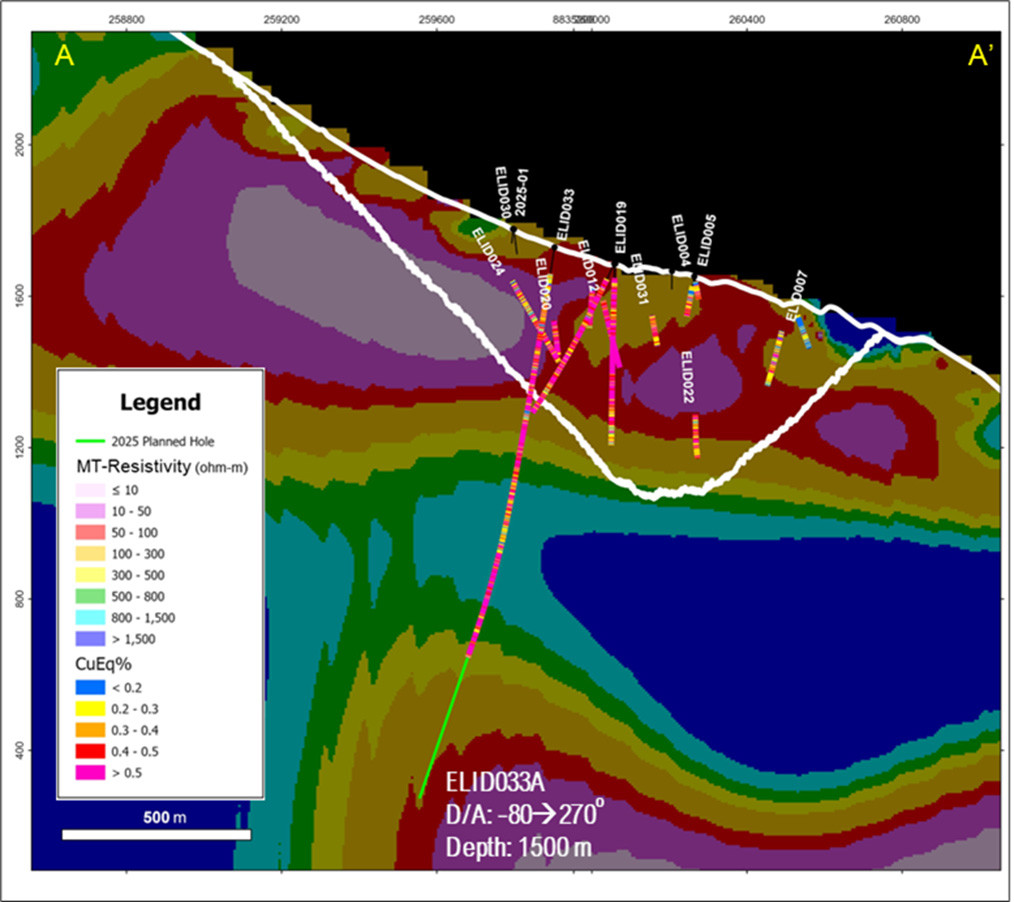Image resolution: width=1014 pixels, height=902 pixels.
Task: Click the 800 - 1,500 resistivity swatch
Action: coord(91,617)
